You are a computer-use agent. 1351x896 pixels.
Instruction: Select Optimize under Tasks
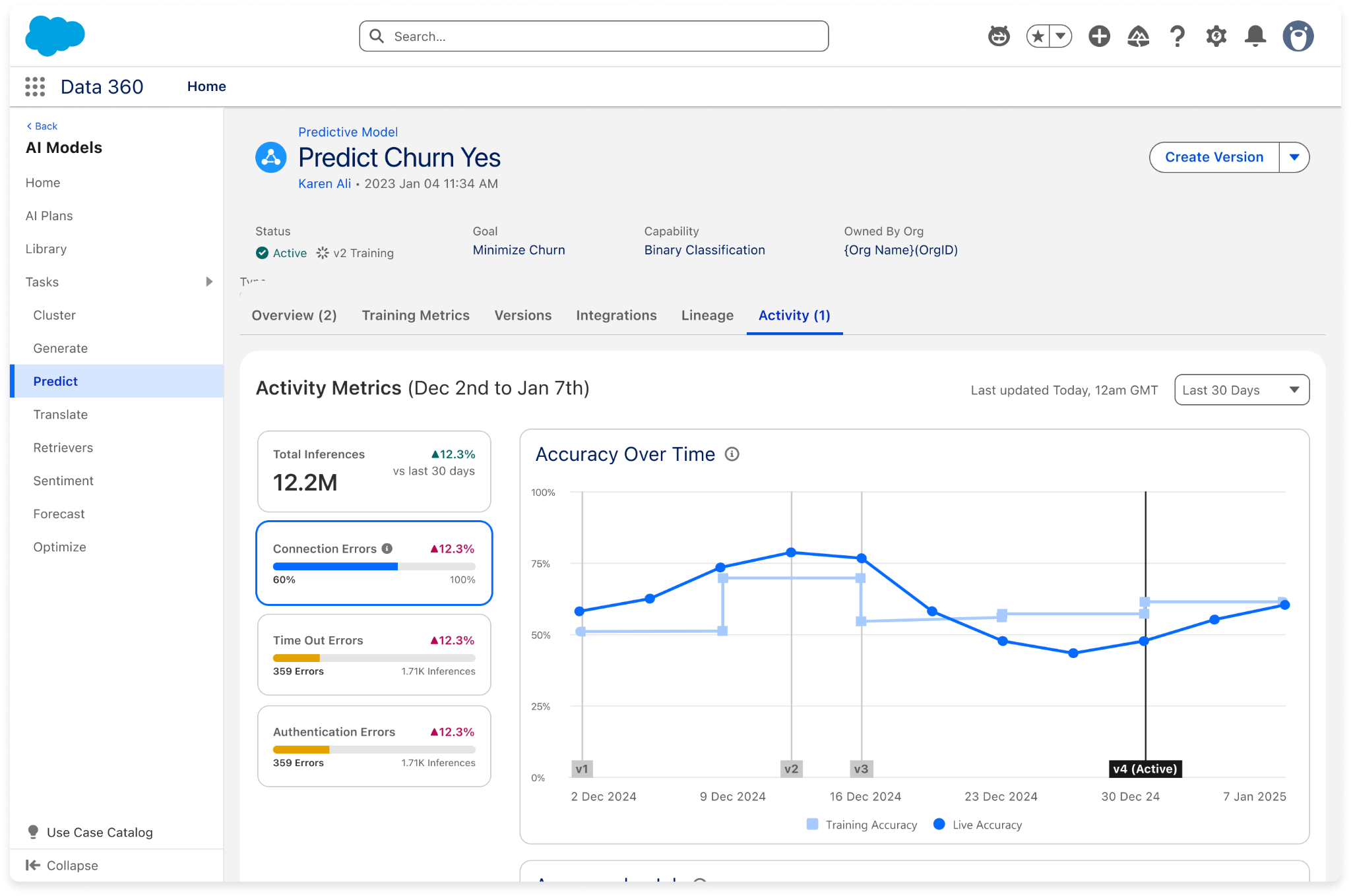(117, 547)
